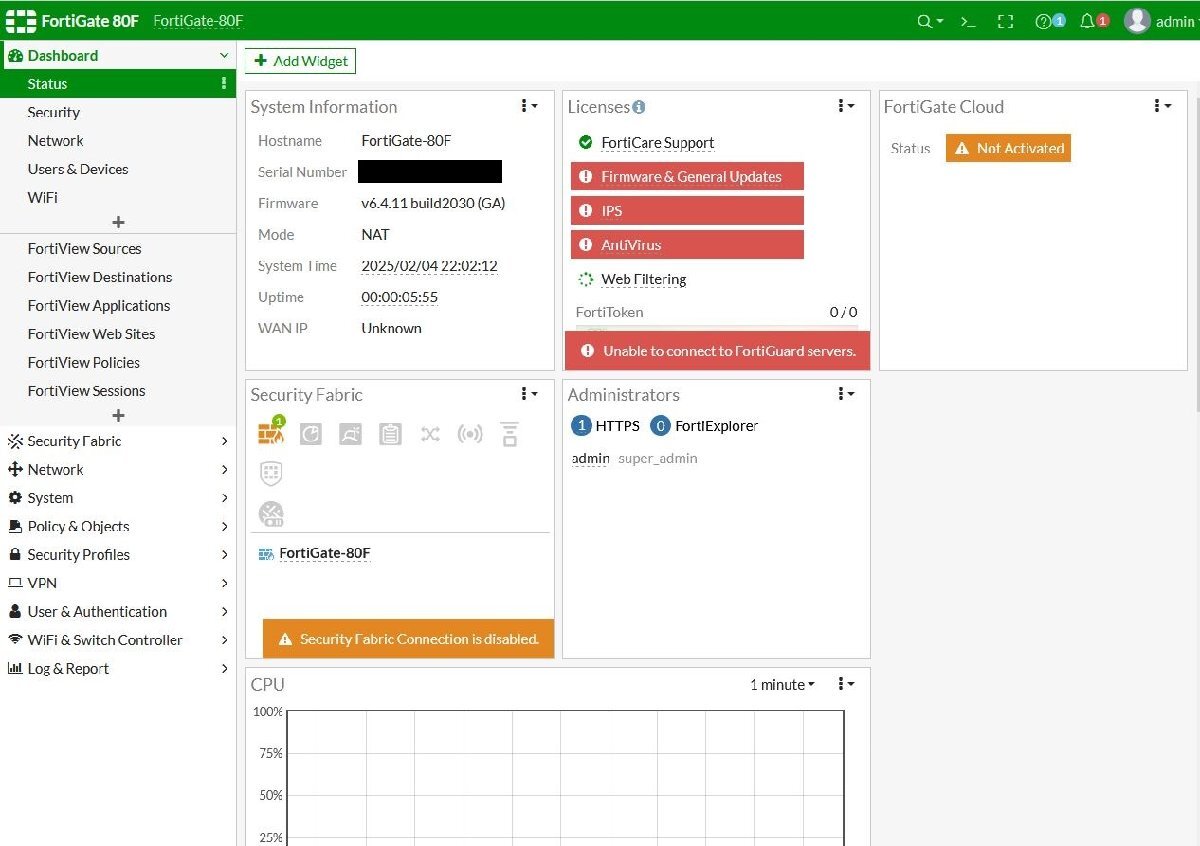The height and width of the screenshot is (846, 1200).
Task: Click the Web Filtering loading icon
Action: coord(586,280)
